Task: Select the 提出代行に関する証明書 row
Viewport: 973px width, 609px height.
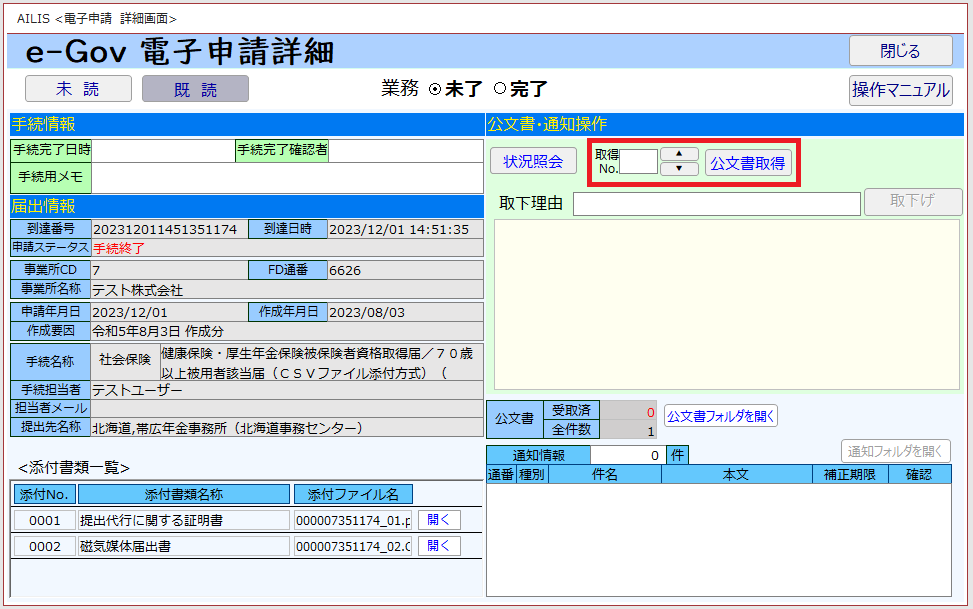Action: coord(183,520)
